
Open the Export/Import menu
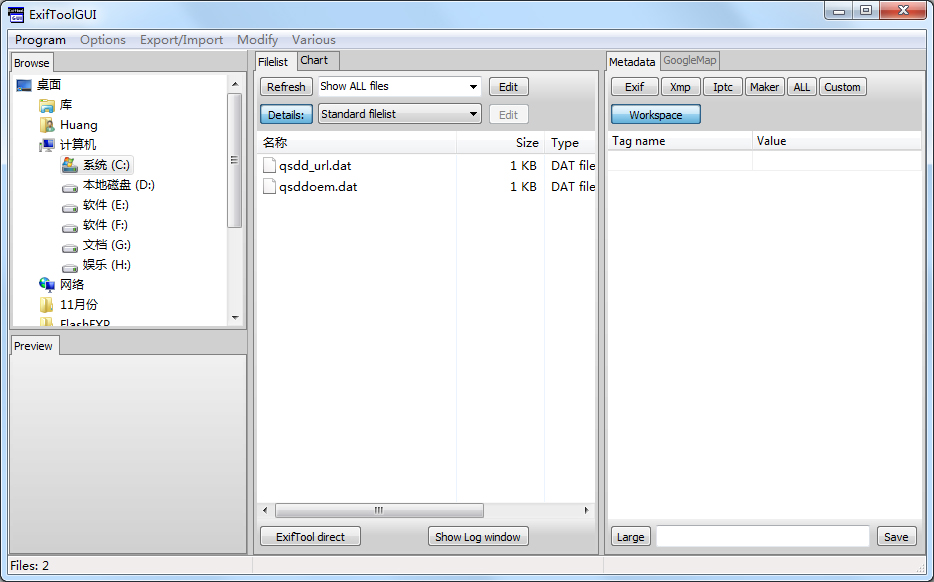(x=181, y=40)
